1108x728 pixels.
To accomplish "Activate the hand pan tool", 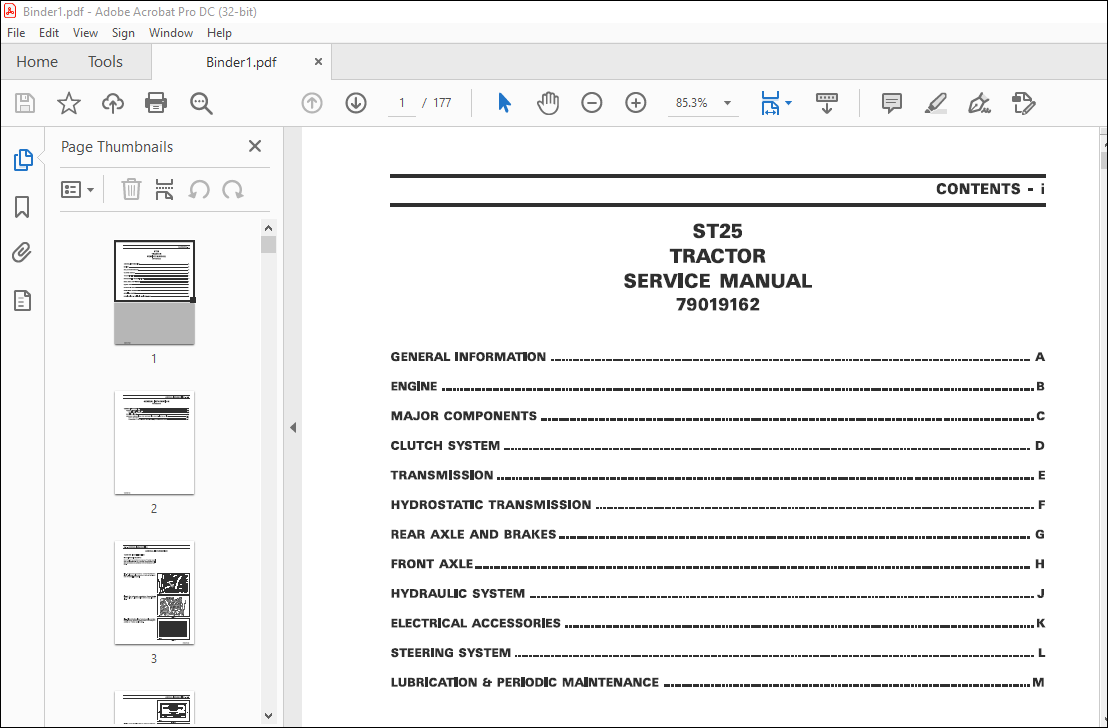I will pos(548,103).
